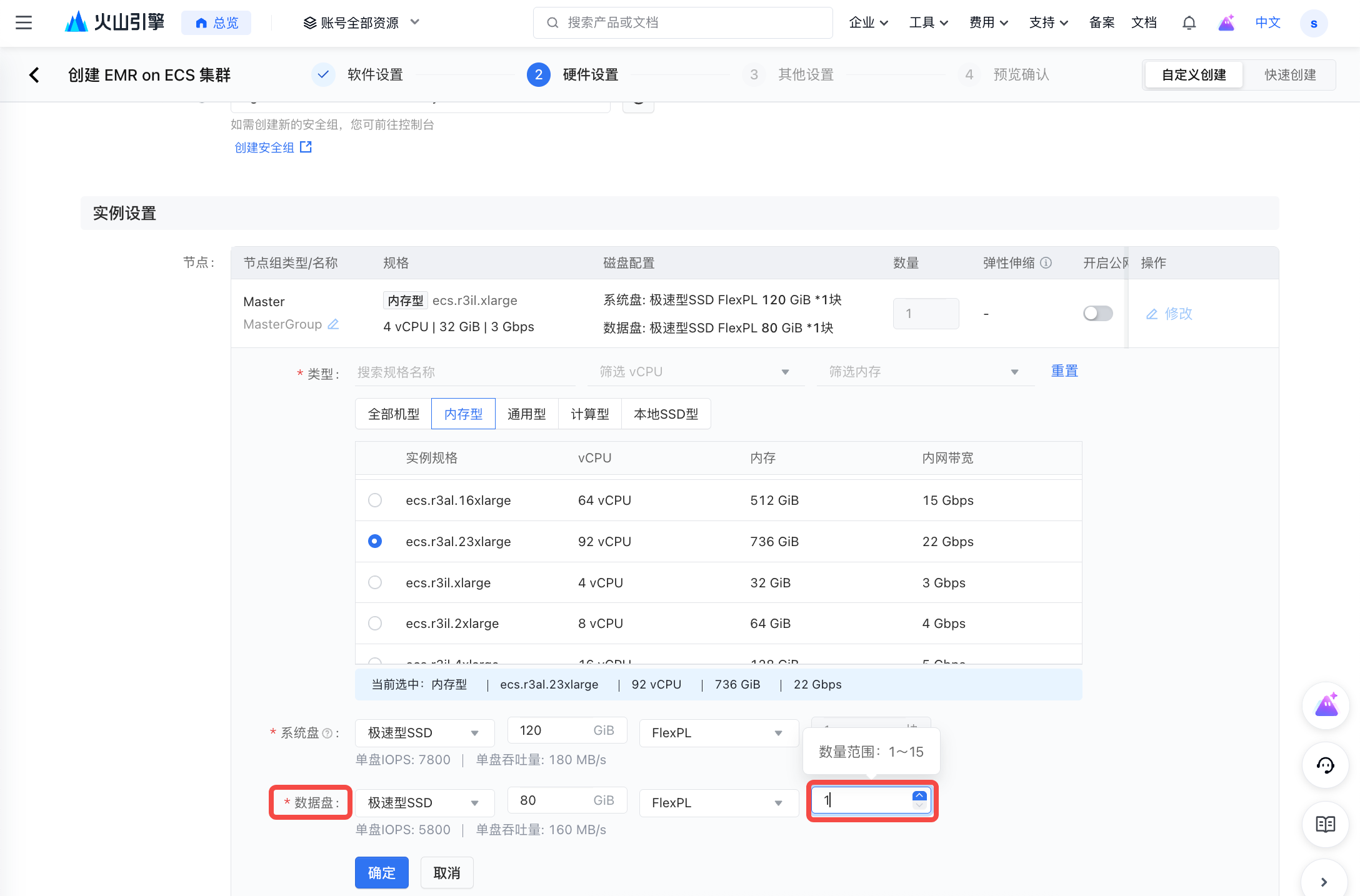The width and height of the screenshot is (1360, 896).
Task: Open the 筛选内存 filter dropdown
Action: [924, 372]
